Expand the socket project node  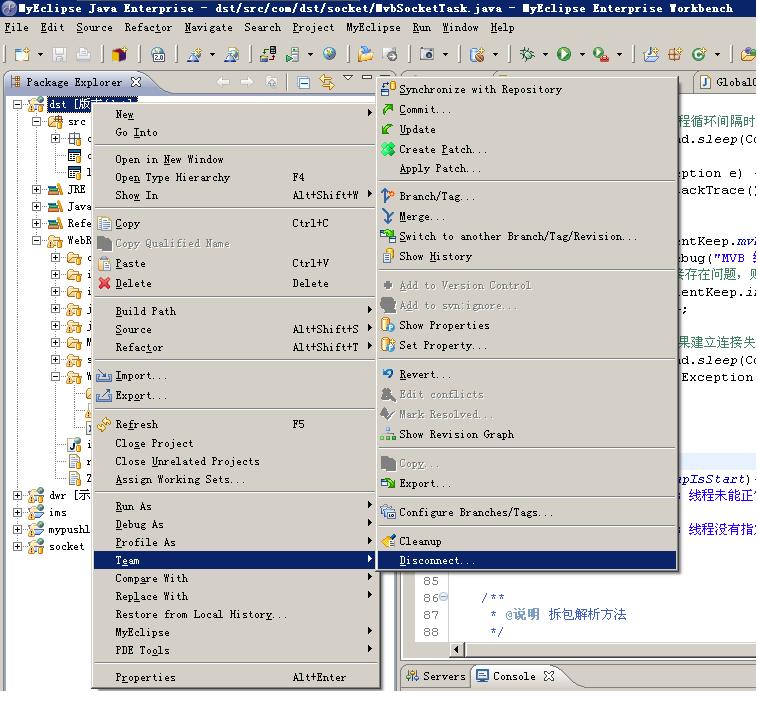[x=17, y=546]
